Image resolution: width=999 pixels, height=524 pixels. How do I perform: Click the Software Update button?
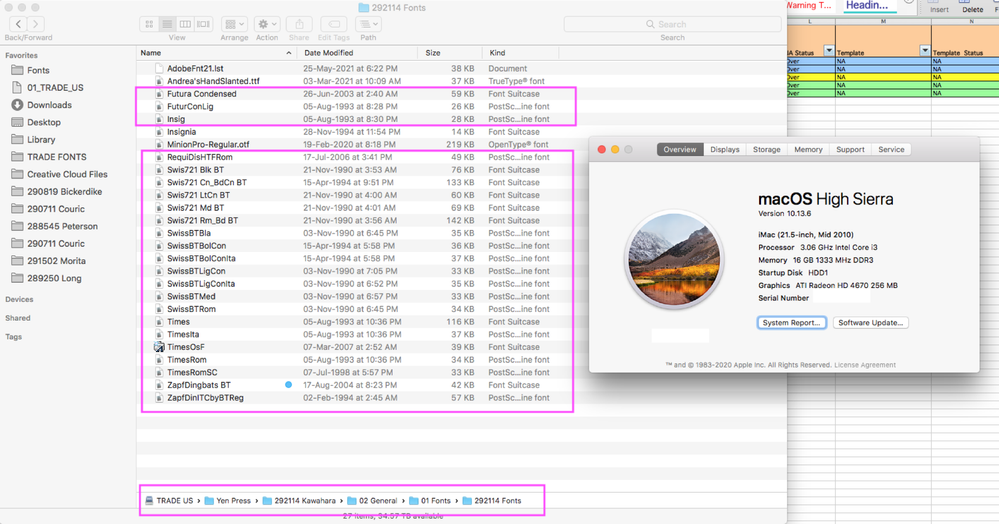pos(870,323)
